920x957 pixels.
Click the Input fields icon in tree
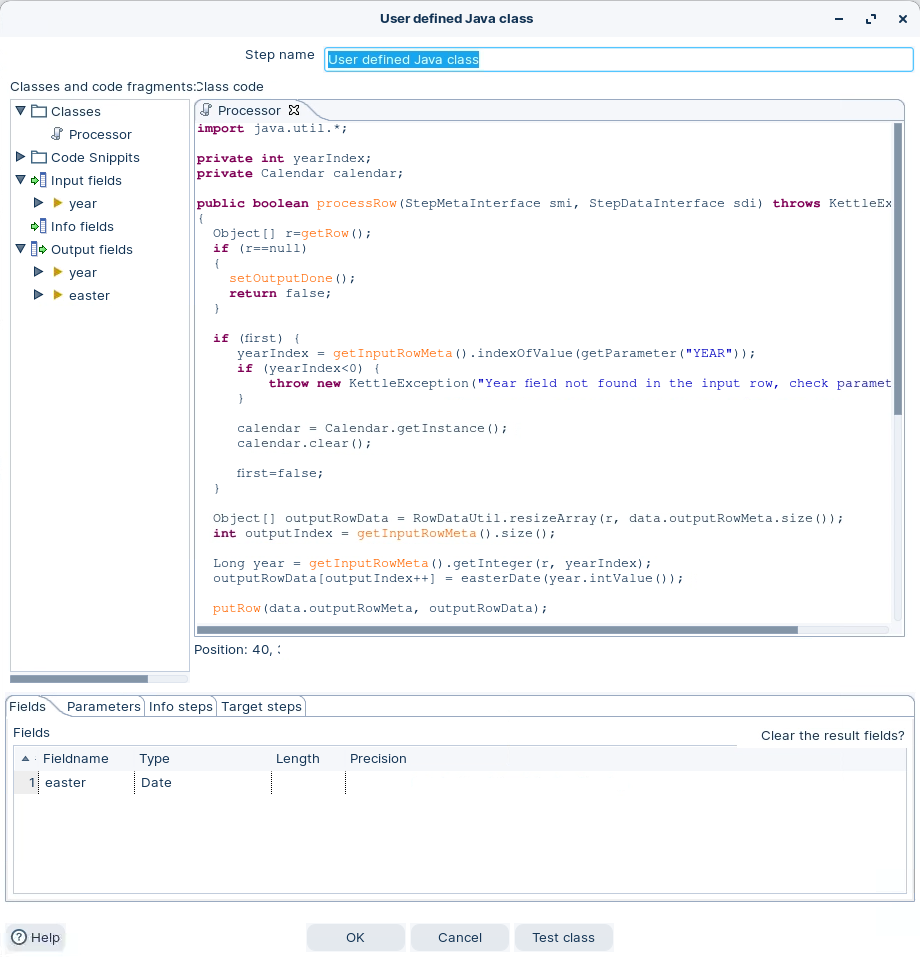coord(39,181)
